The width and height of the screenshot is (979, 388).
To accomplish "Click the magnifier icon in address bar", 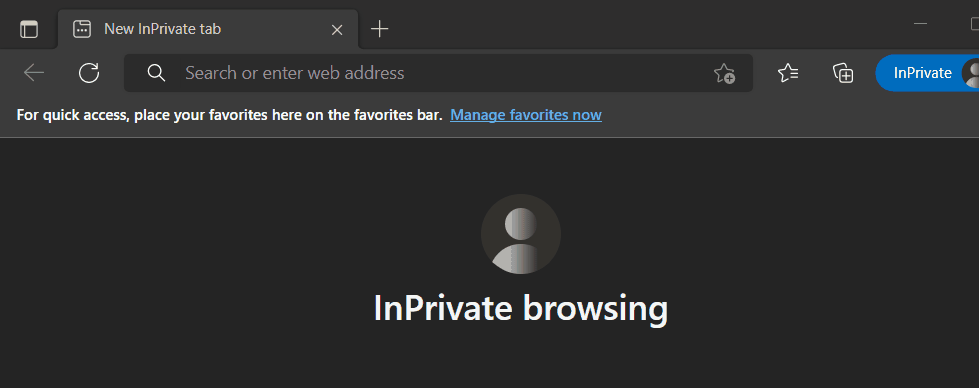I will tap(156, 73).
